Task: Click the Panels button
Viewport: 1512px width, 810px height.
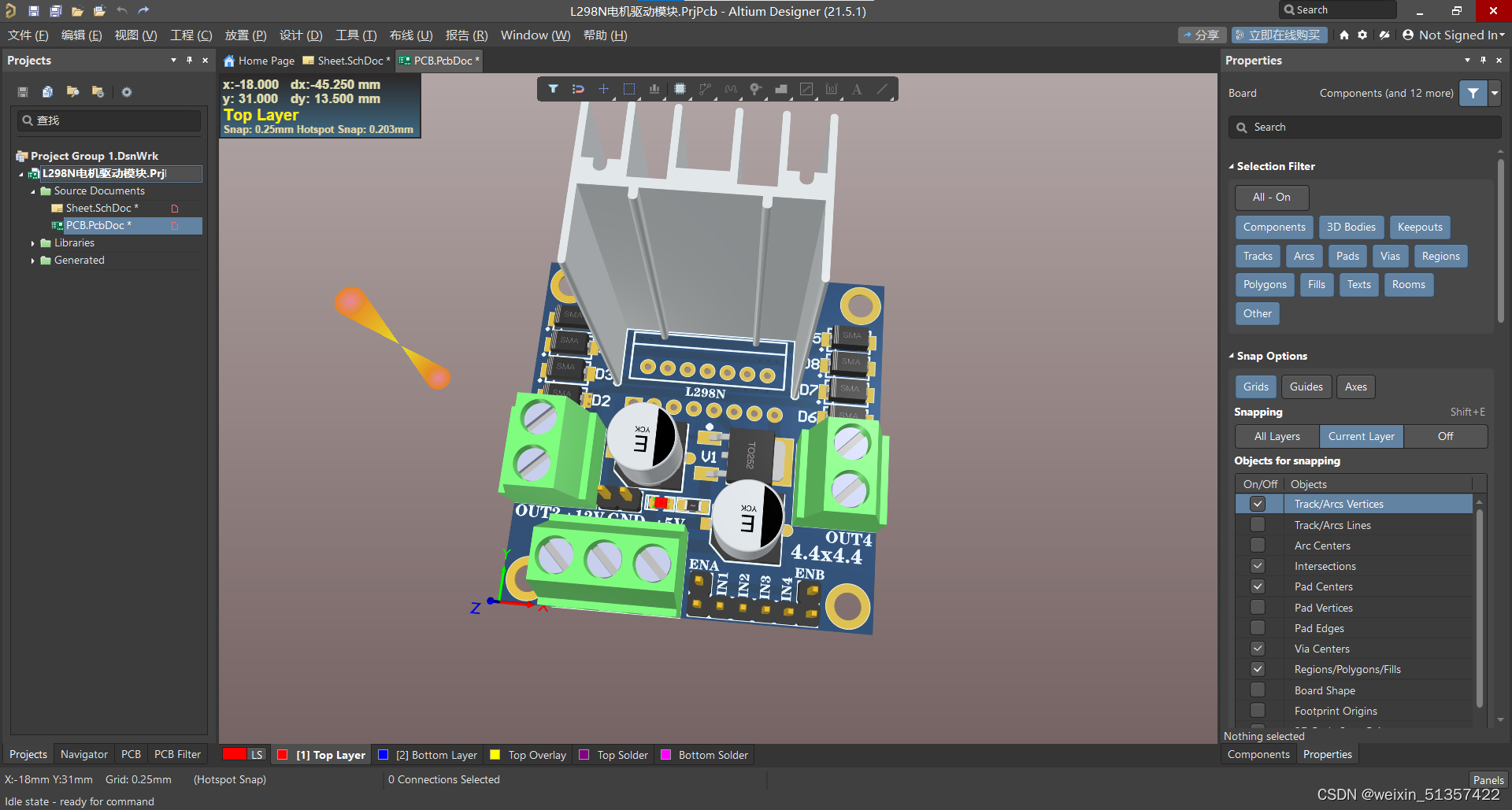Action: pos(1488,780)
